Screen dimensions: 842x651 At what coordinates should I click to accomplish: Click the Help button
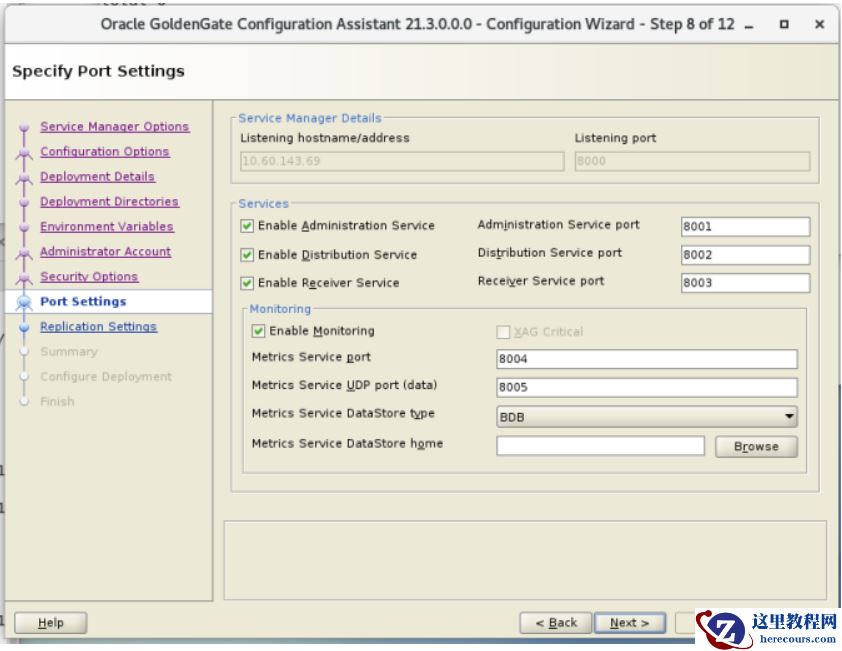click(50, 623)
